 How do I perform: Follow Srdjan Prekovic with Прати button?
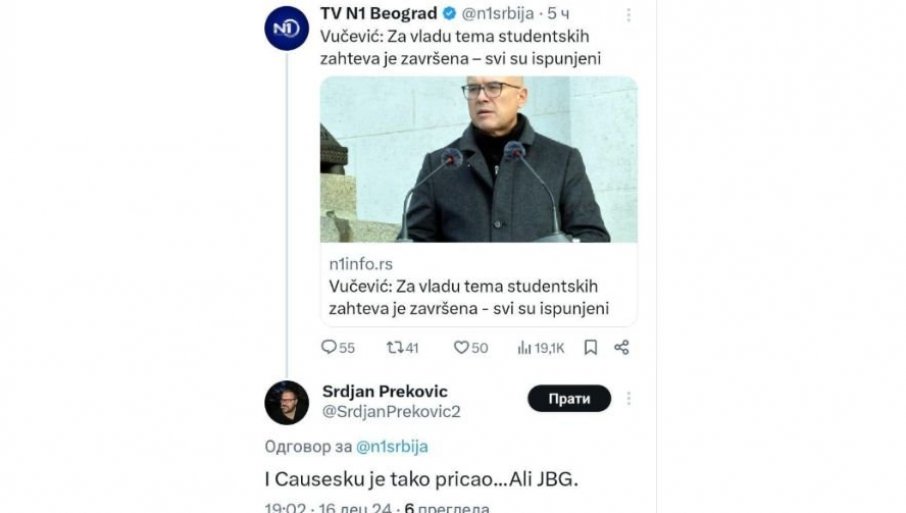[x=569, y=398]
